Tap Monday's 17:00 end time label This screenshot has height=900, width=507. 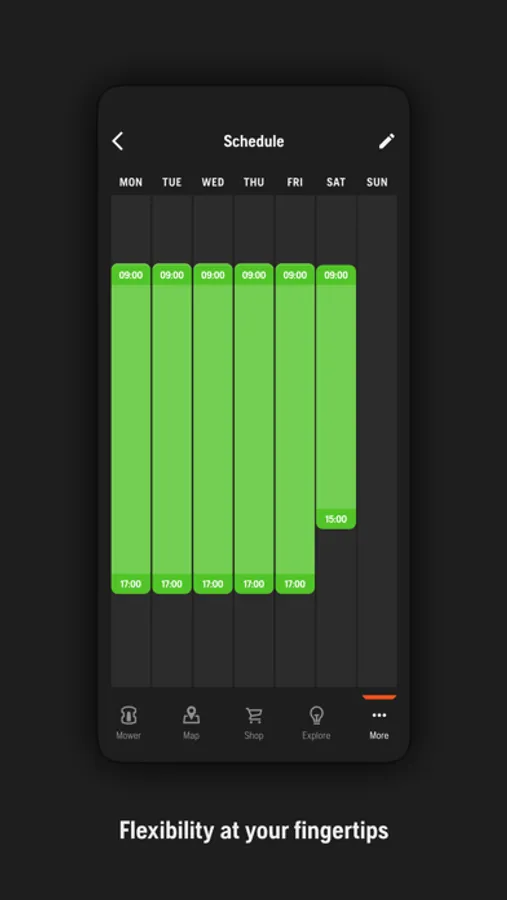pos(131,584)
